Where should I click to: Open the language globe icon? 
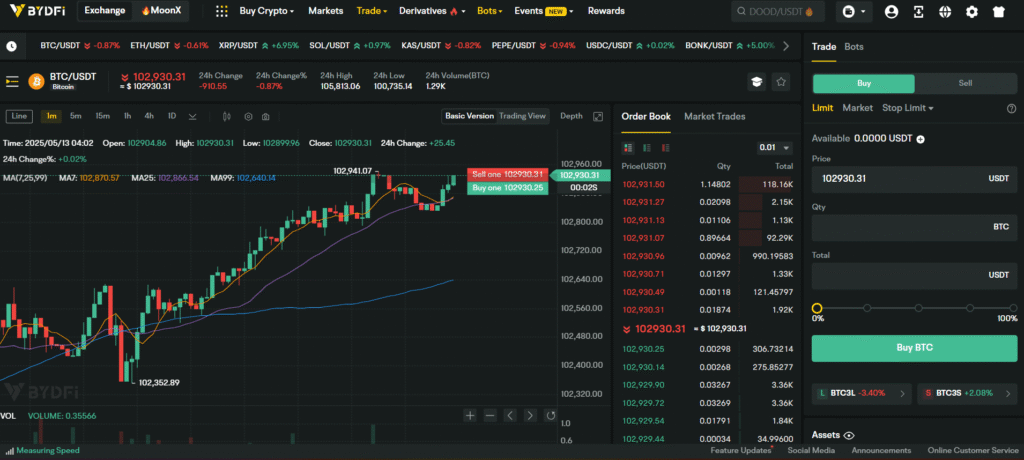click(945, 12)
